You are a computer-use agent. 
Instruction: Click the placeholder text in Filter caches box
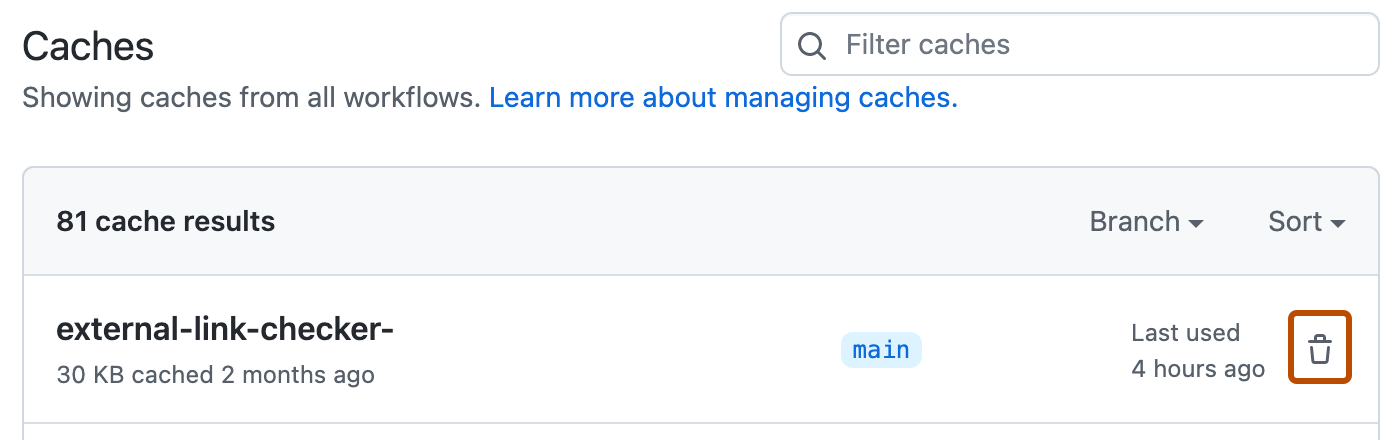click(928, 45)
